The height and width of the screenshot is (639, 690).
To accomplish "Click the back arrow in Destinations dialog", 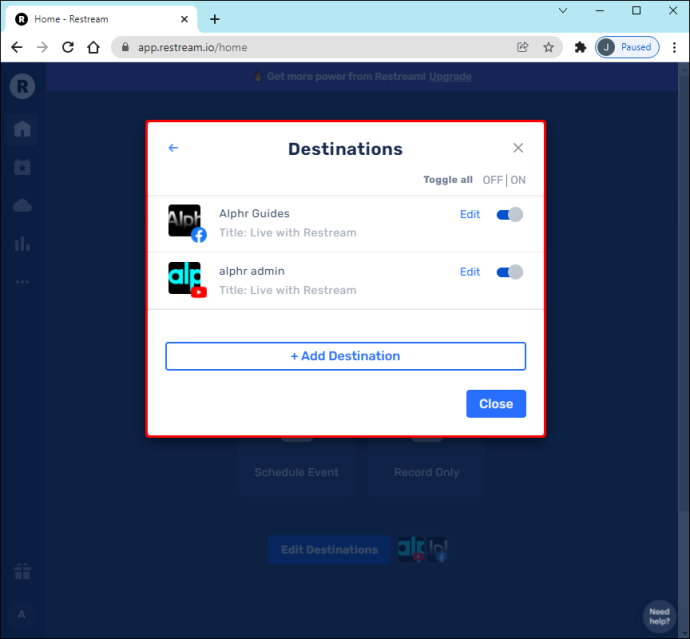I will coord(173,148).
